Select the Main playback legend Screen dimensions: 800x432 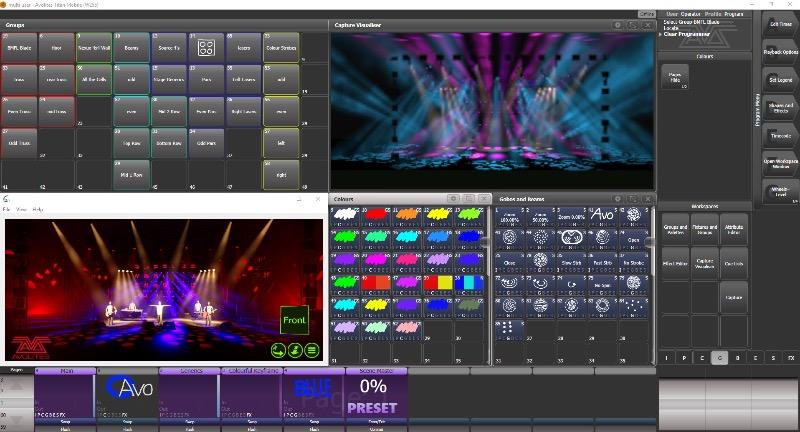(65, 371)
